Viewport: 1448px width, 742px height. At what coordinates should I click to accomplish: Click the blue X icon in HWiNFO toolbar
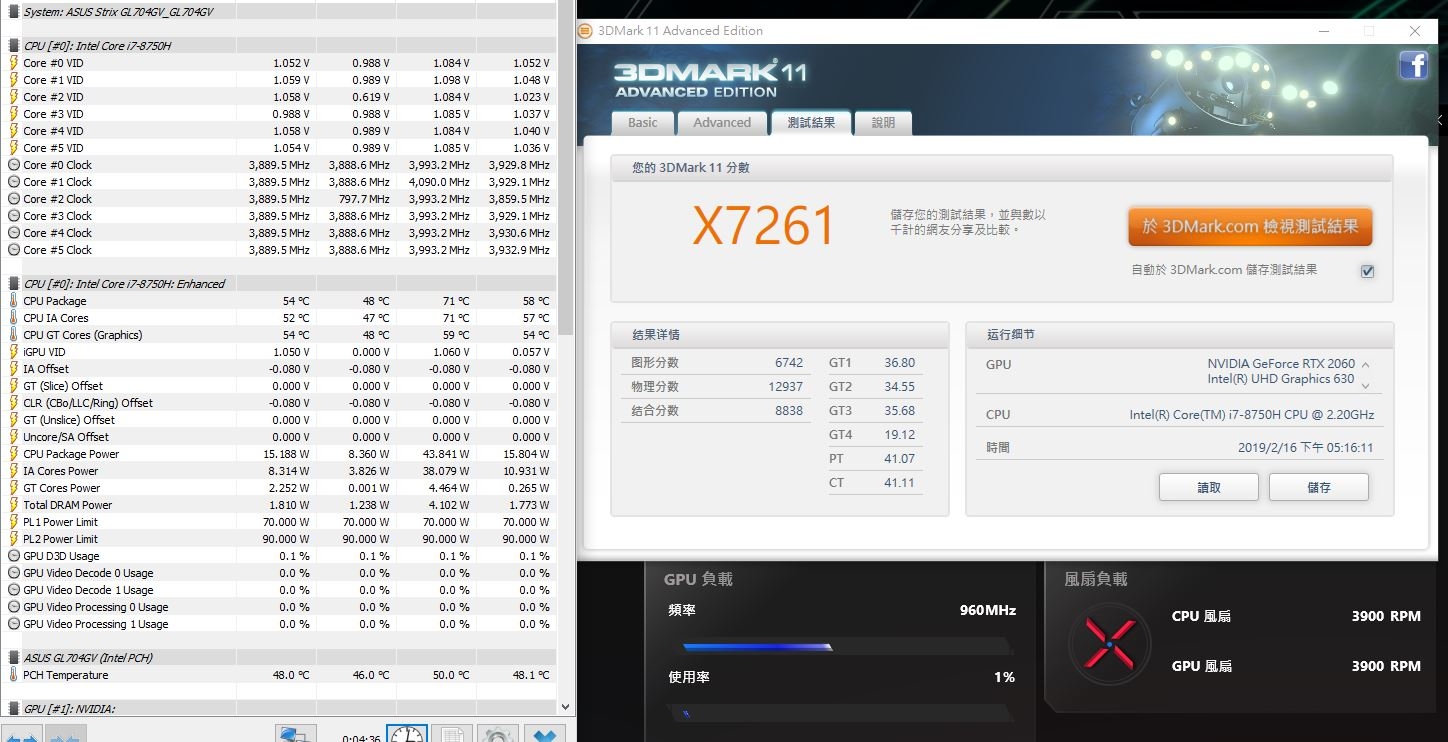[546, 734]
